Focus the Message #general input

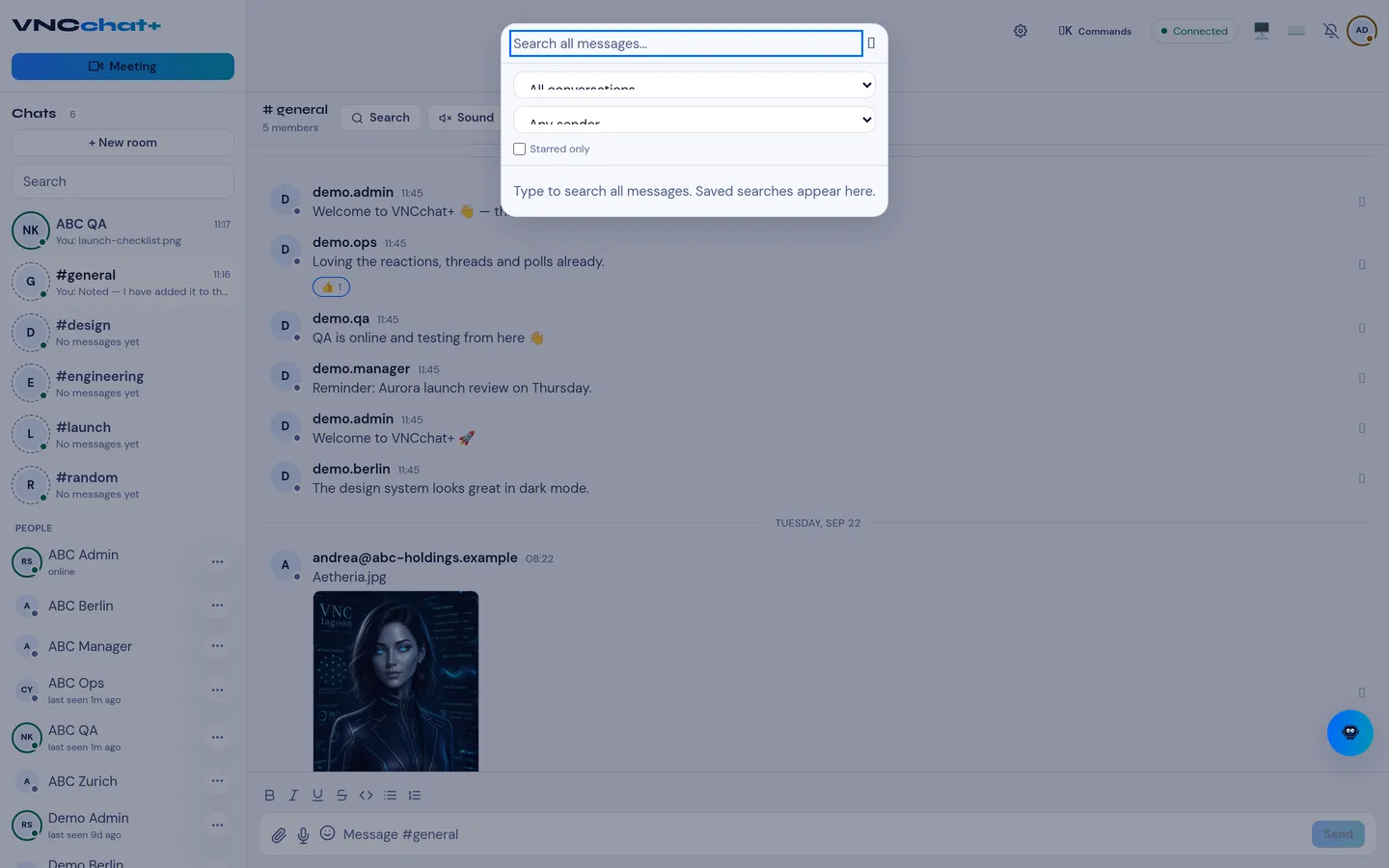tap(820, 834)
